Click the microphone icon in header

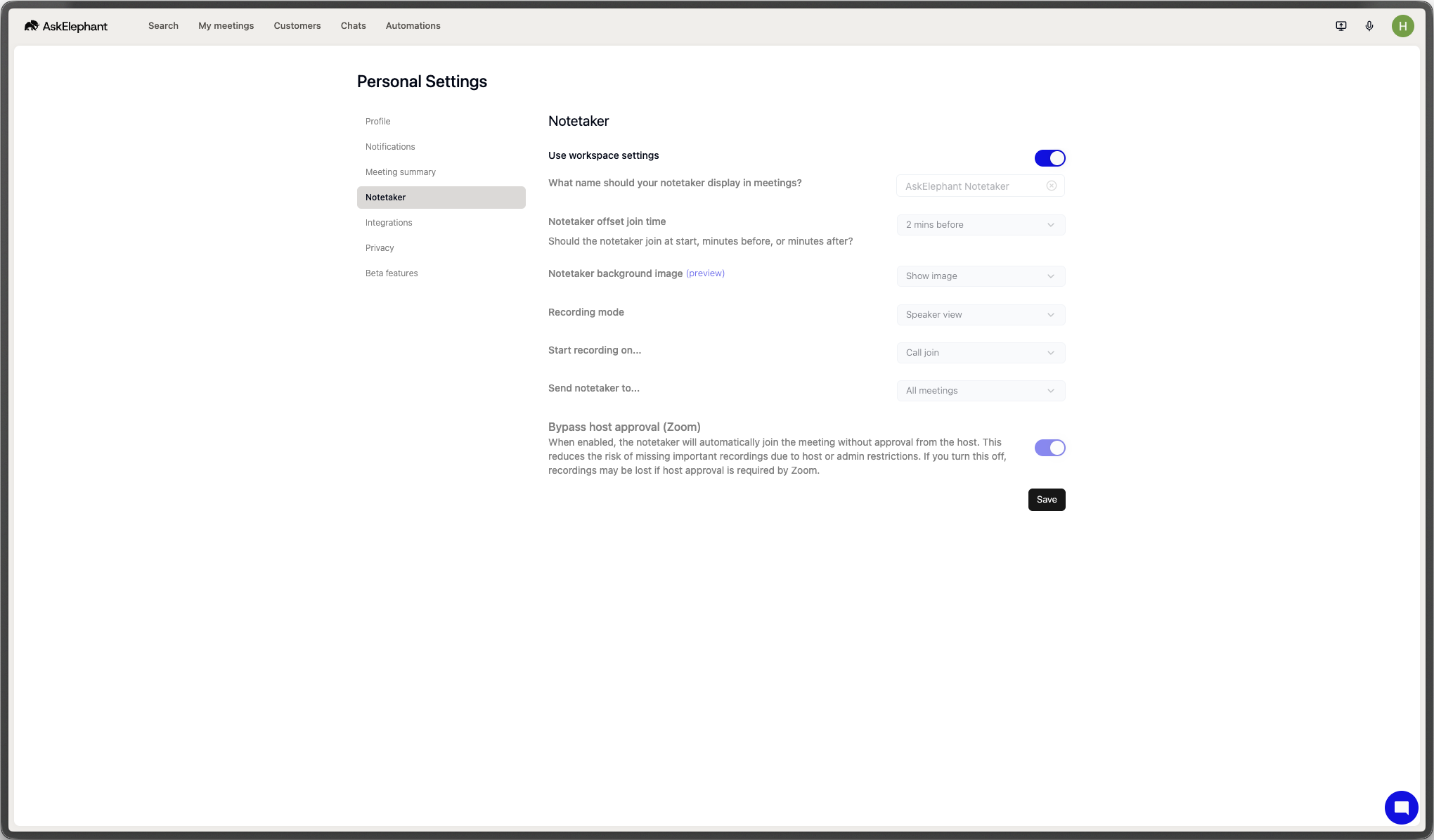pyautogui.click(x=1369, y=26)
